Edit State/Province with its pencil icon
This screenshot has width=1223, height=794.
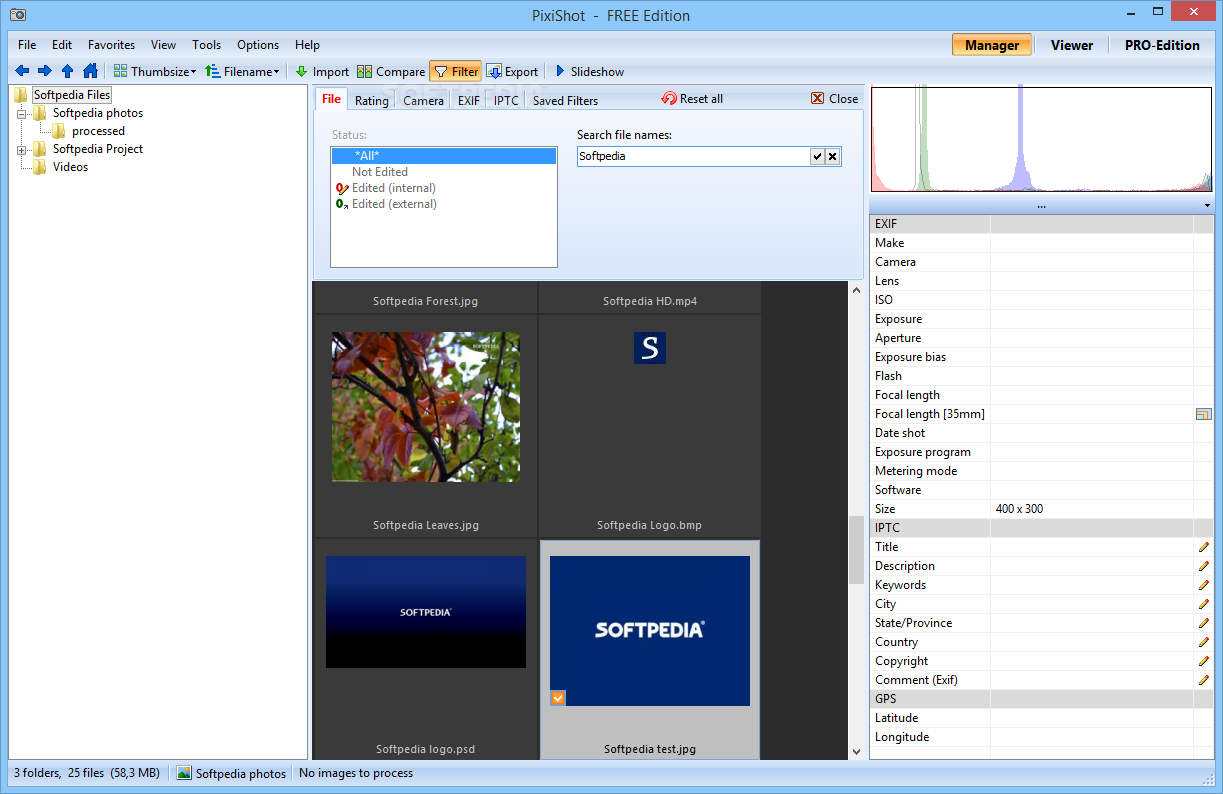[x=1203, y=623]
